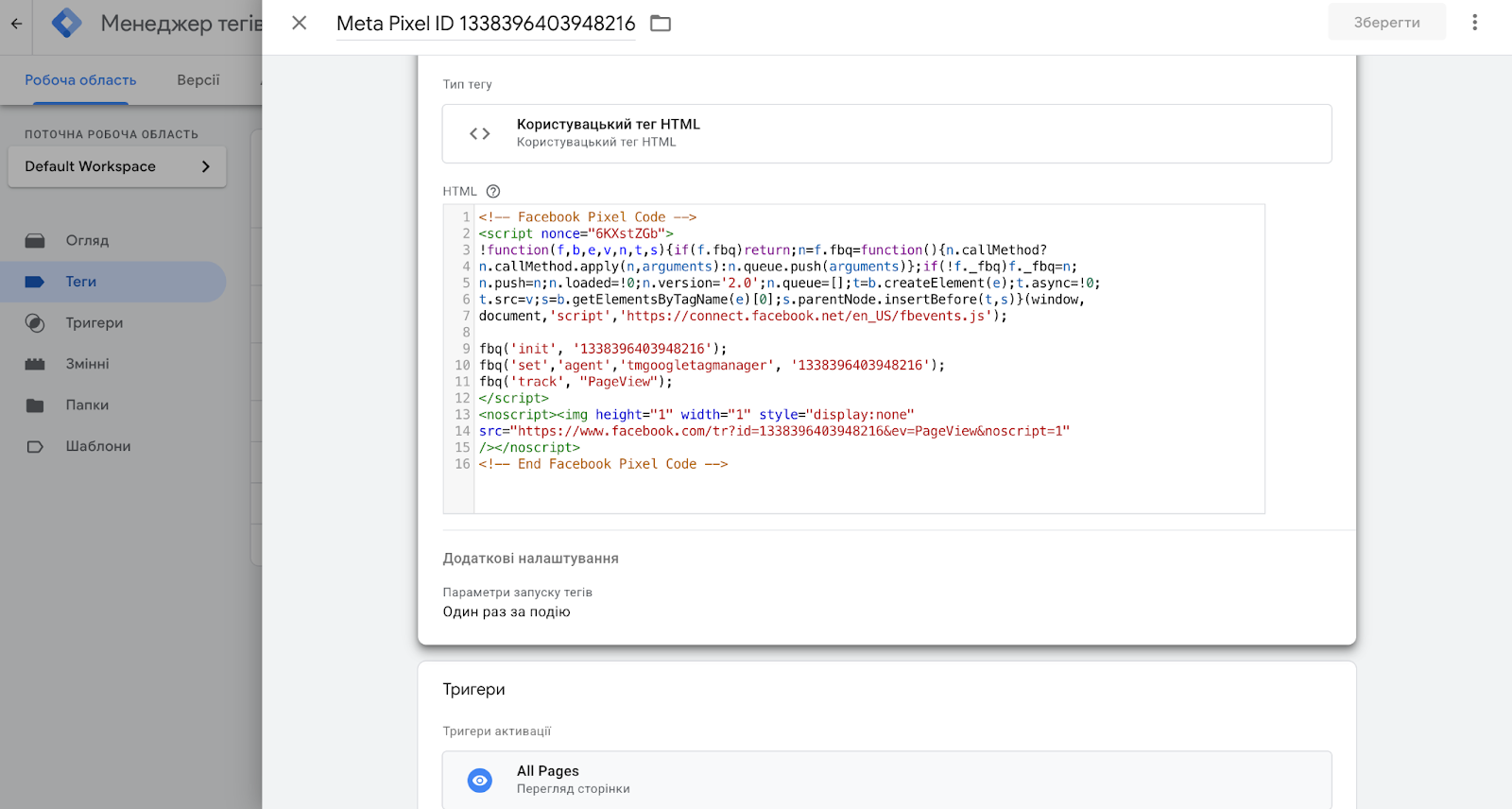1512x809 pixels.
Task: Click the All Pages eye icon
Action: (x=480, y=780)
